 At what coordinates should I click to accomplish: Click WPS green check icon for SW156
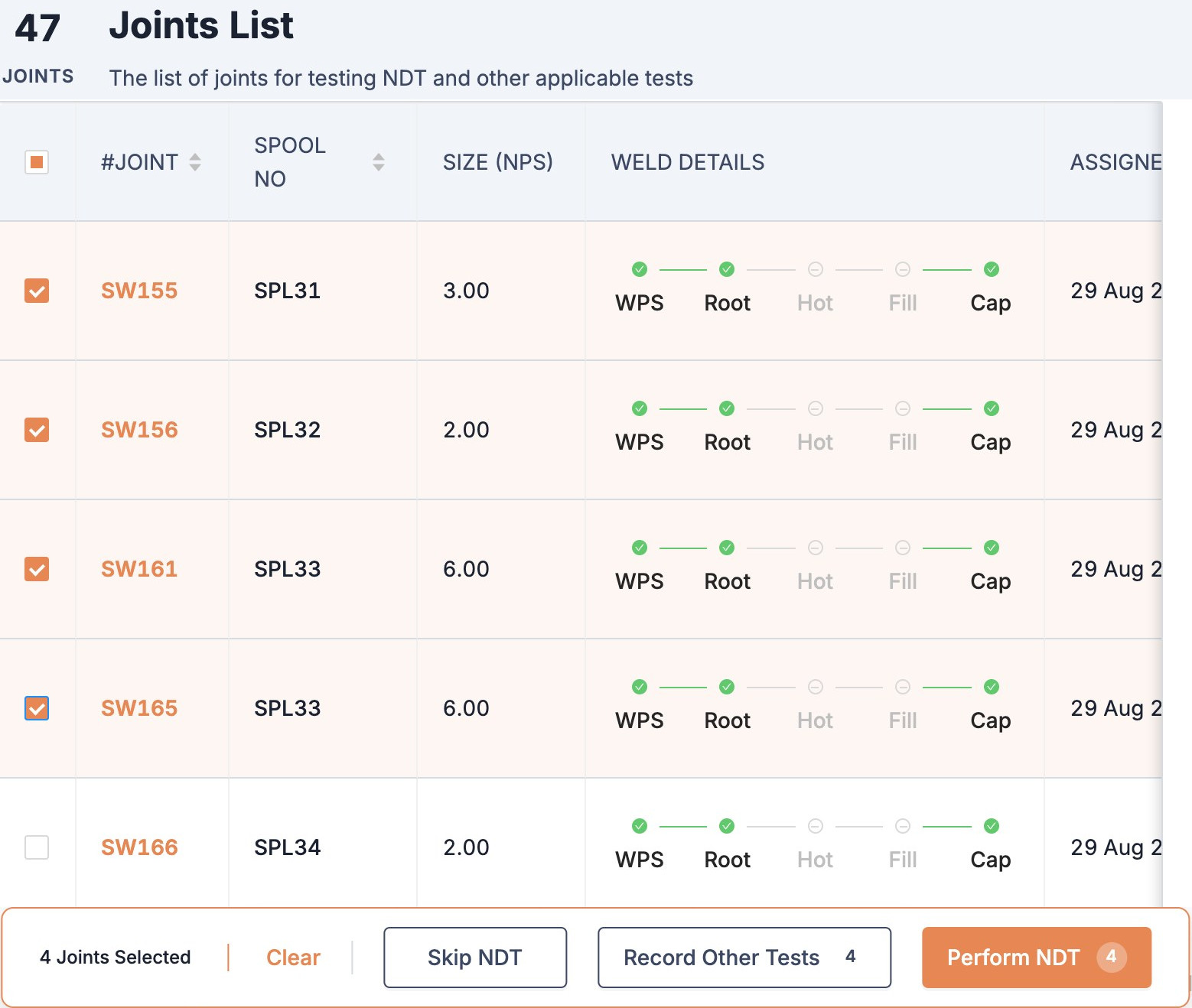[640, 408]
